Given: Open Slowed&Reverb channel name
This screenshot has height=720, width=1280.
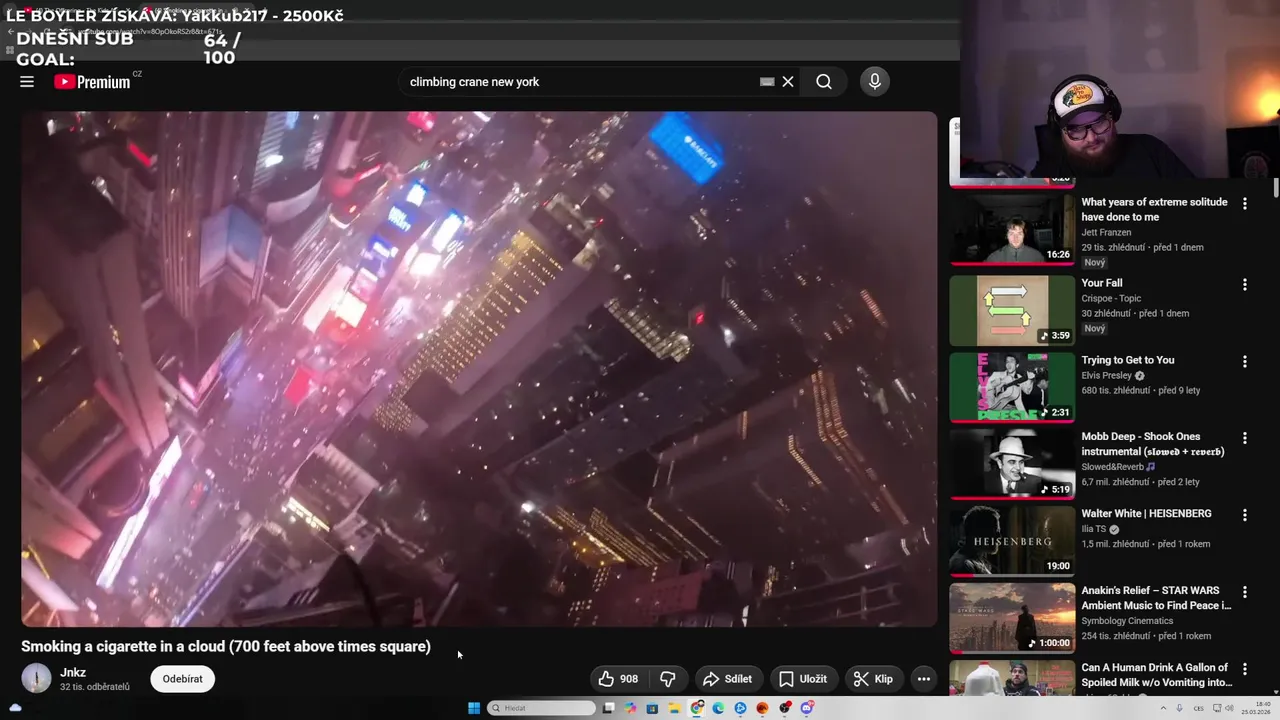Looking at the screenshot, I should tap(1112, 467).
